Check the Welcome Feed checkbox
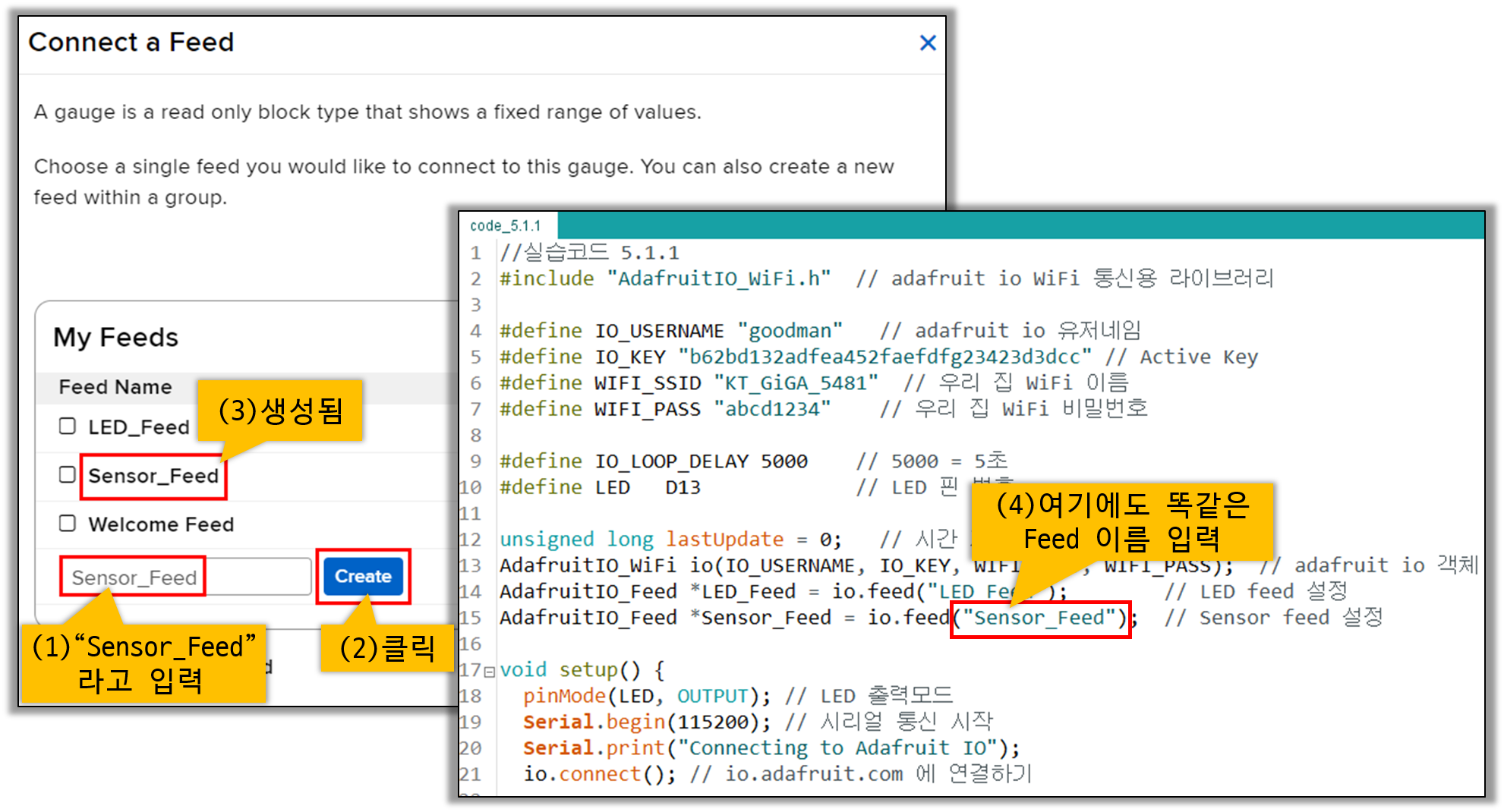 click(68, 523)
